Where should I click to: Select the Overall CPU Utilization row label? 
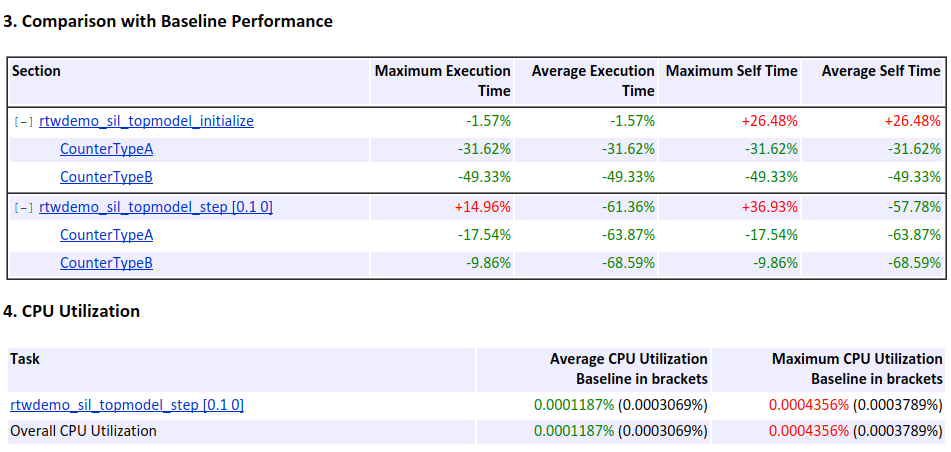pyautogui.click(x=83, y=431)
